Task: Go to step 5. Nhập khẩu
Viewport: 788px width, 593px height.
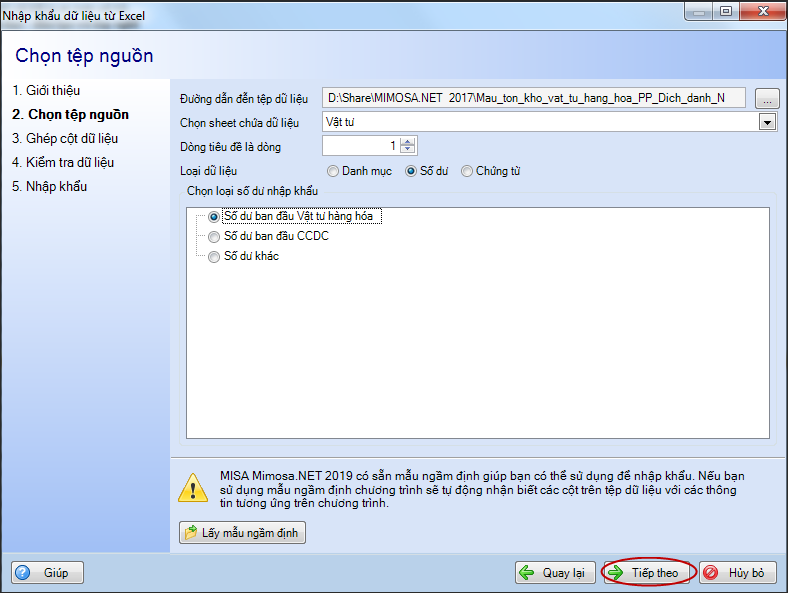Action: (x=49, y=186)
